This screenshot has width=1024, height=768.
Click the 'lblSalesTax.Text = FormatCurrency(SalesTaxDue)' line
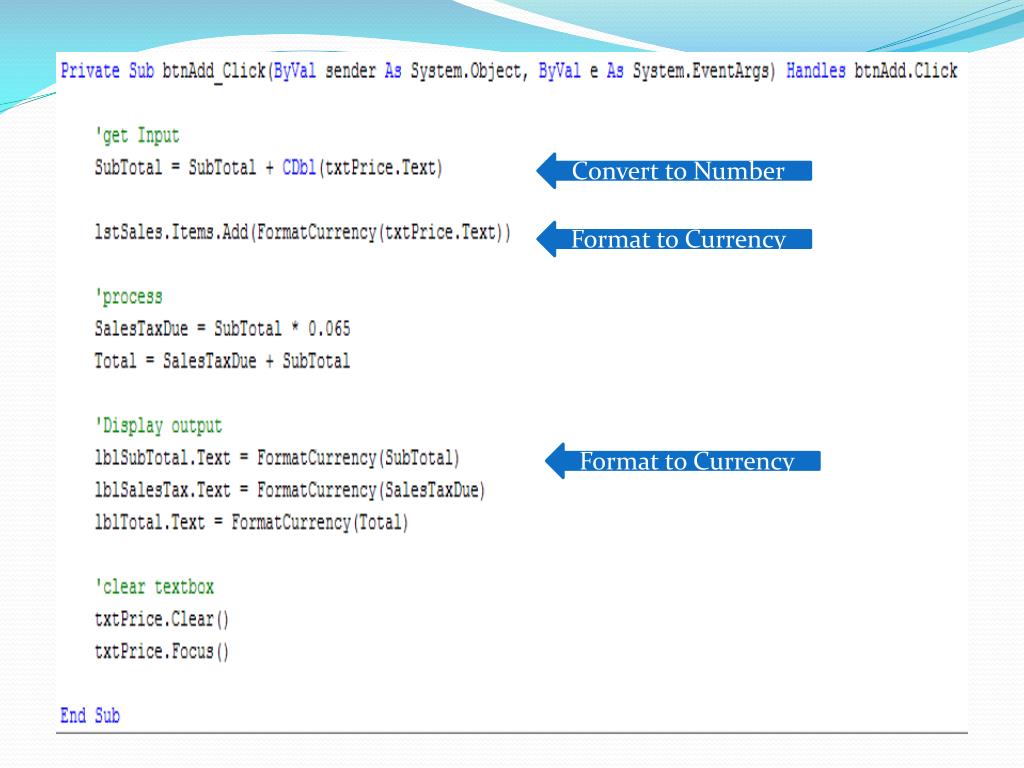(290, 490)
